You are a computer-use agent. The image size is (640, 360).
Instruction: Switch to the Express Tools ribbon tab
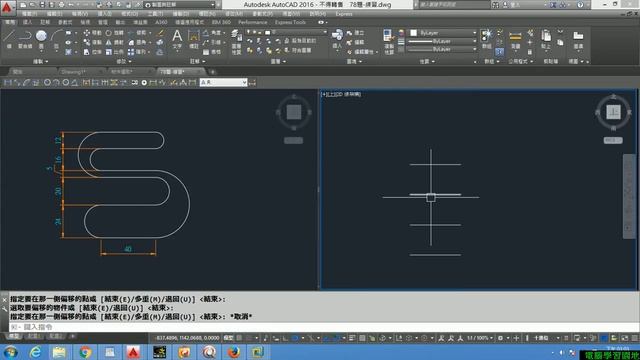tap(290, 22)
